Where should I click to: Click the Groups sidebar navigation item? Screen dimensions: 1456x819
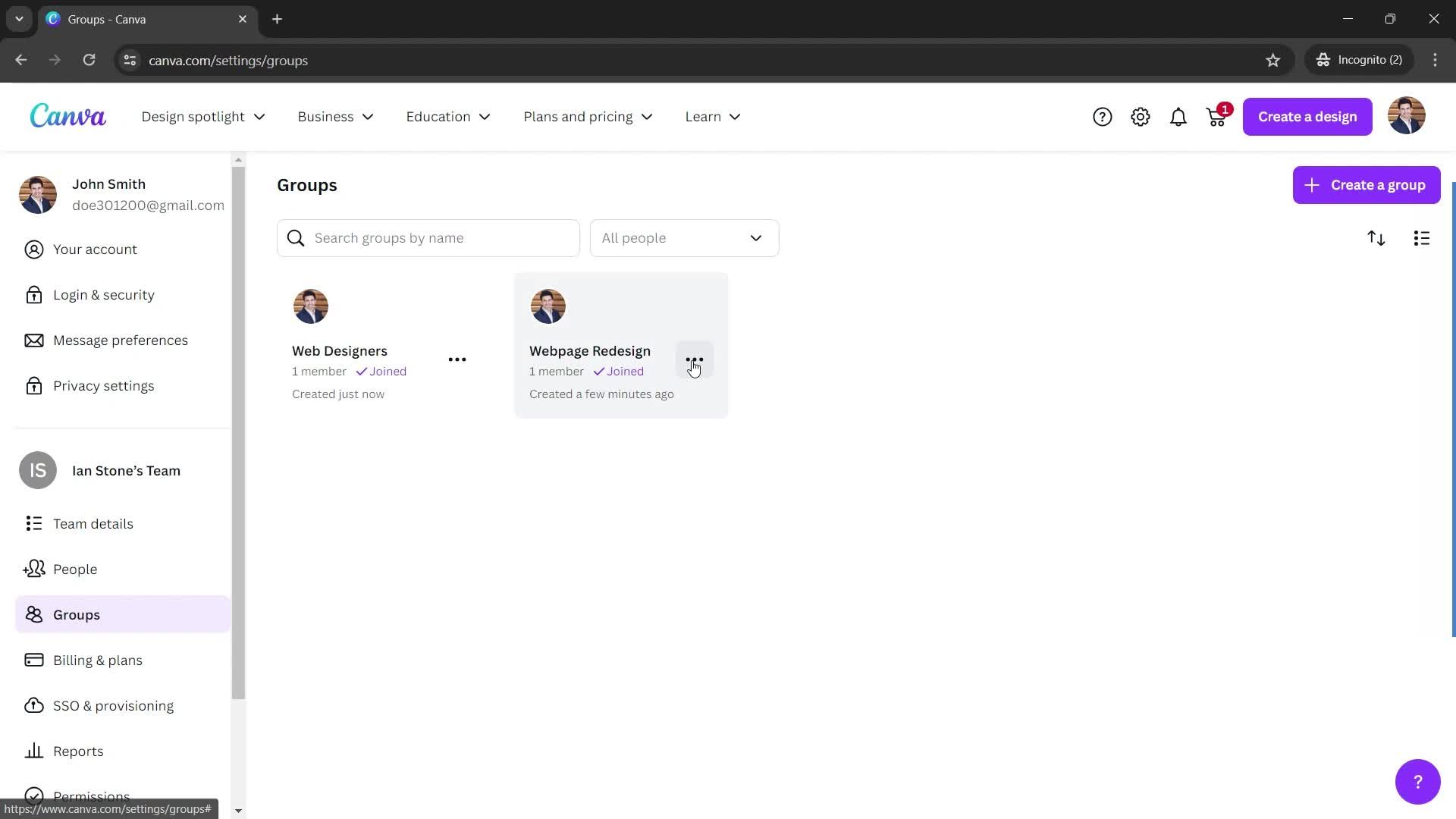(x=76, y=614)
